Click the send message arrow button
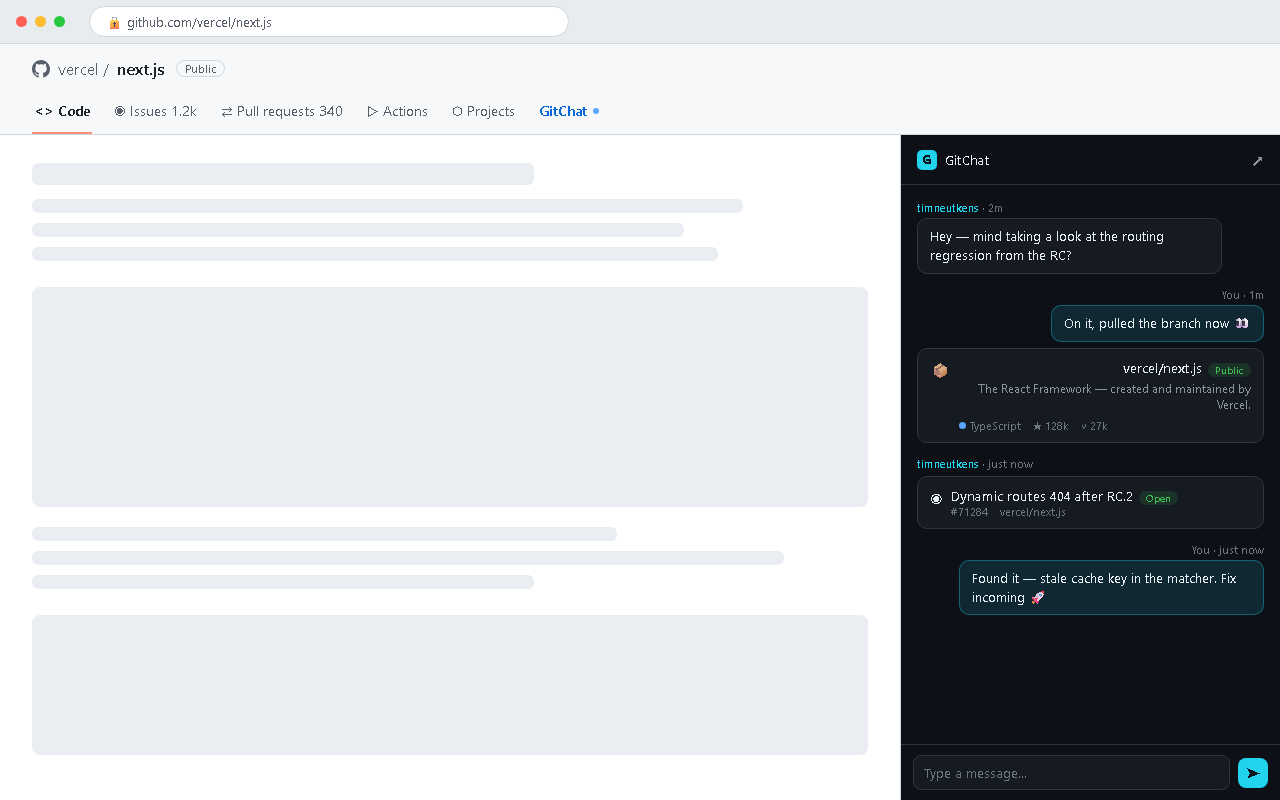The height and width of the screenshot is (800, 1280). (x=1253, y=773)
